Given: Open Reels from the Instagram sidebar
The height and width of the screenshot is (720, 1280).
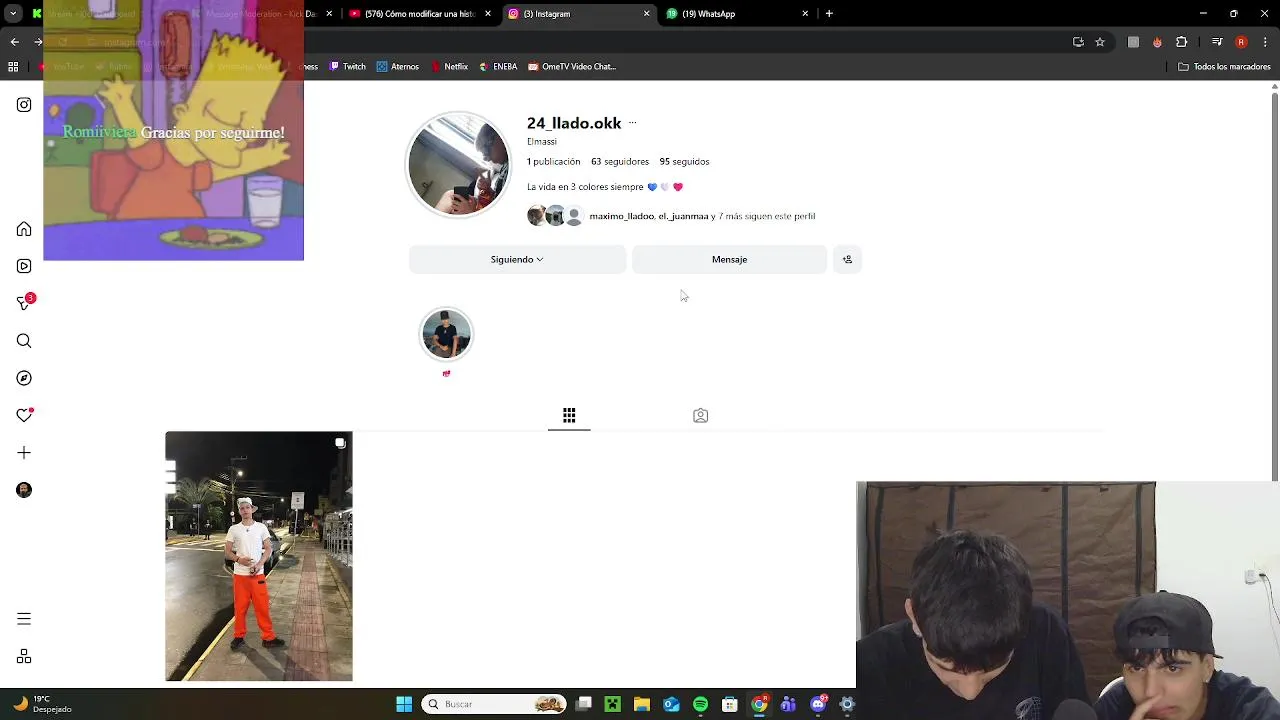Looking at the screenshot, I should 24,266.
